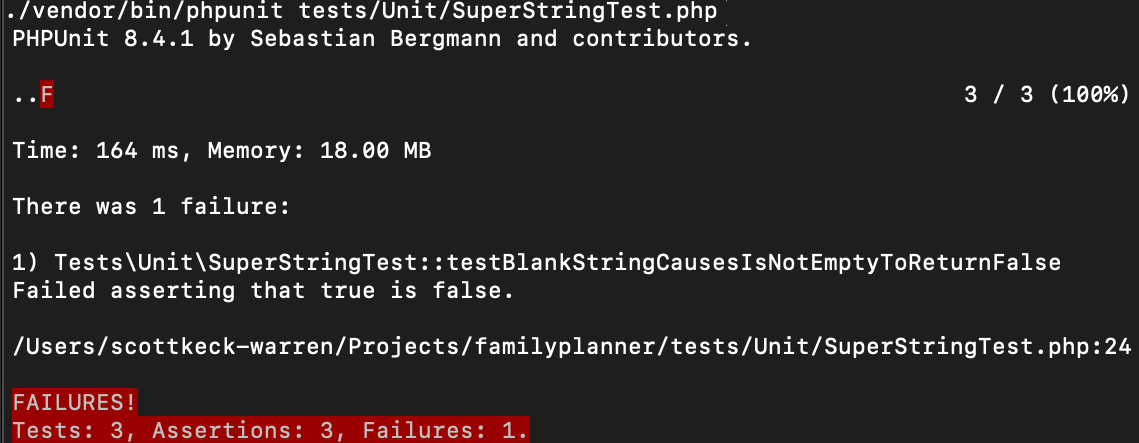Click the red F failure marker
The image size is (1139, 443).
47,96
